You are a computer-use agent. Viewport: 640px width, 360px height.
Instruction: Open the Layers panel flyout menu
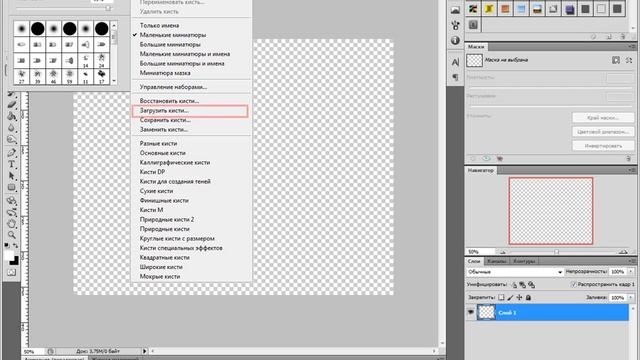pyautogui.click(x=632, y=261)
